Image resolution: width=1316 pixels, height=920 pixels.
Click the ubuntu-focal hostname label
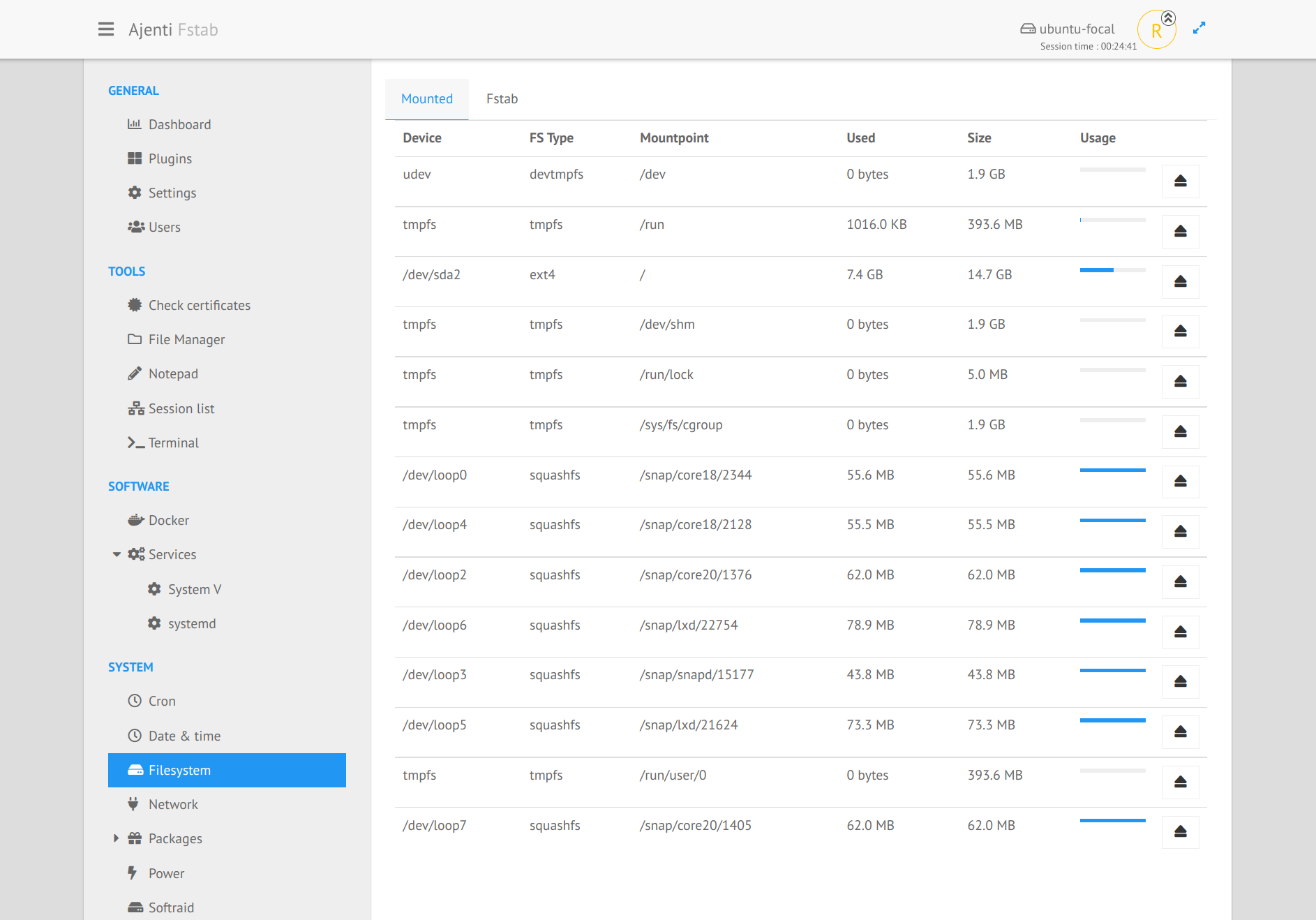(x=1076, y=29)
